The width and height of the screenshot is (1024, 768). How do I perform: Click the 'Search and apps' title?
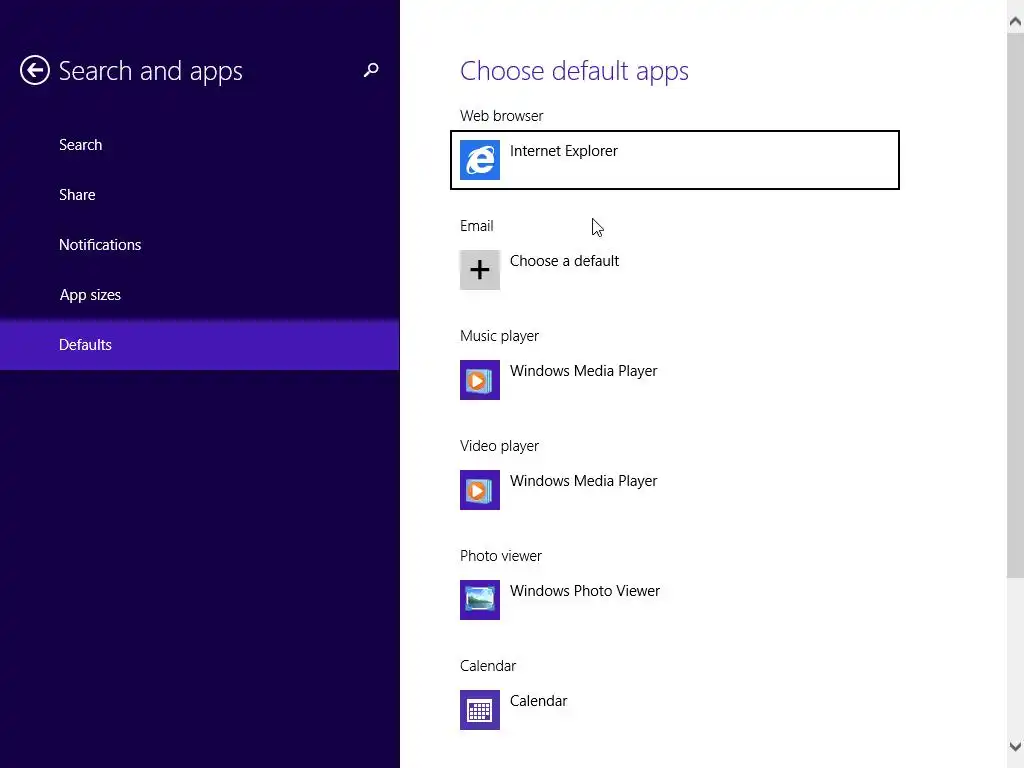tap(150, 71)
